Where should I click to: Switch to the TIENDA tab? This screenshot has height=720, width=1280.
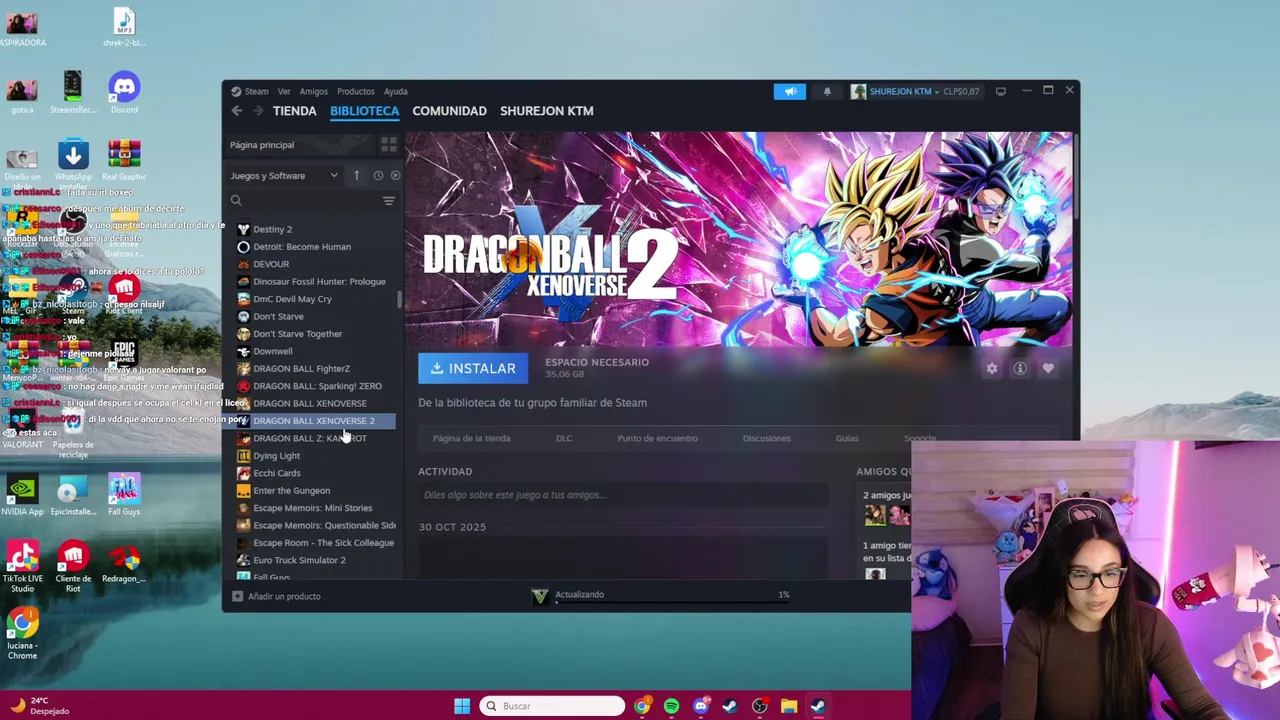click(x=295, y=111)
